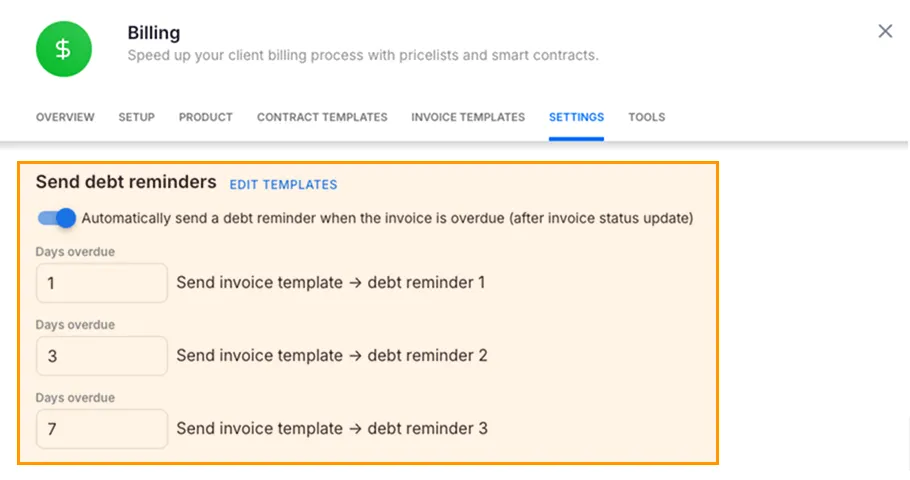Click the Edit Templates link
Viewport: 910px width, 480px height.
tap(283, 185)
